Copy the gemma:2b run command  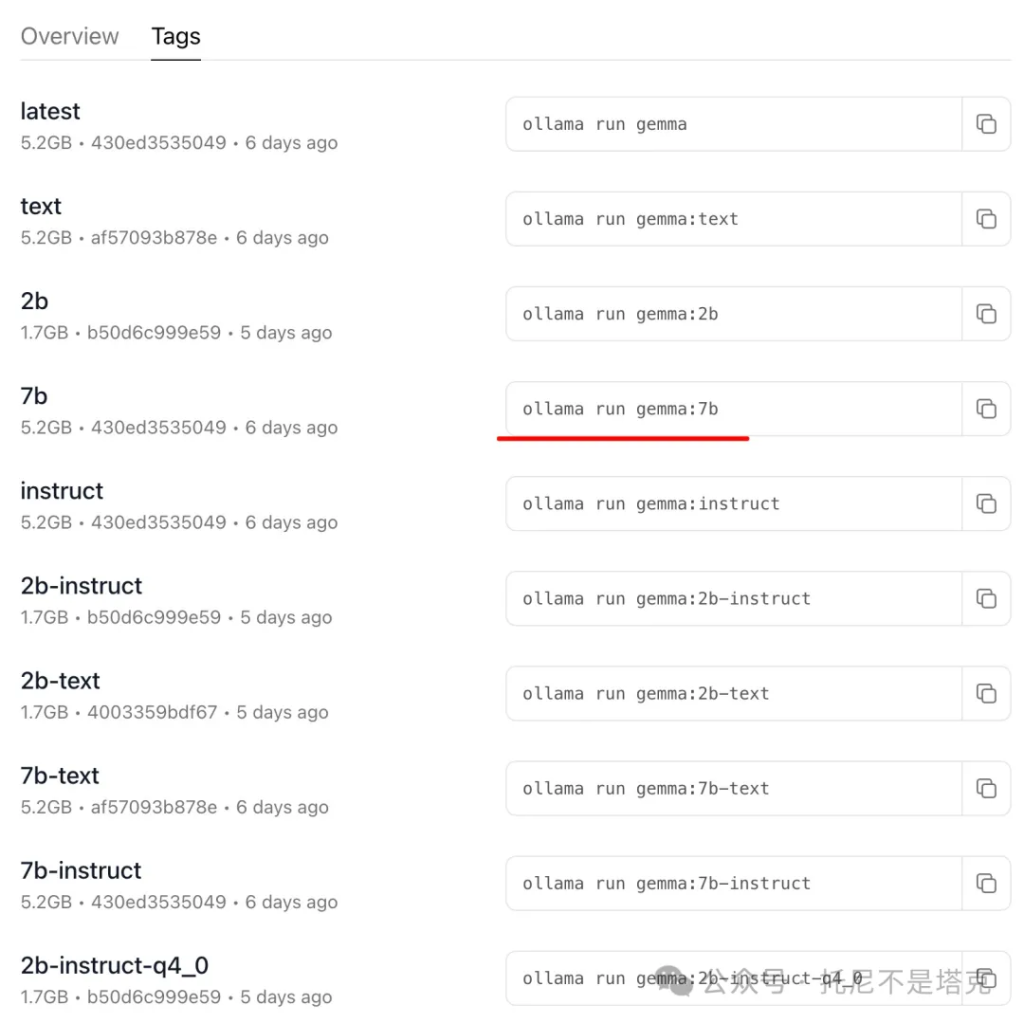(986, 314)
